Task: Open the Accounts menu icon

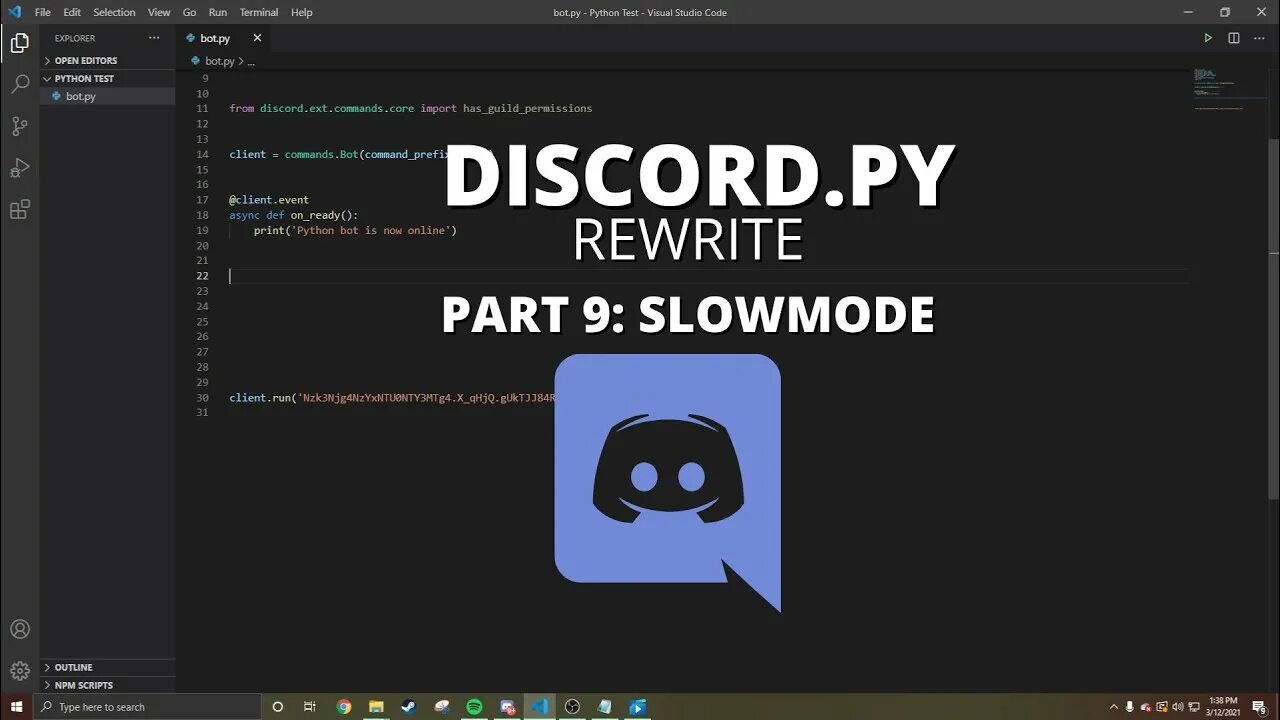Action: tap(19, 629)
